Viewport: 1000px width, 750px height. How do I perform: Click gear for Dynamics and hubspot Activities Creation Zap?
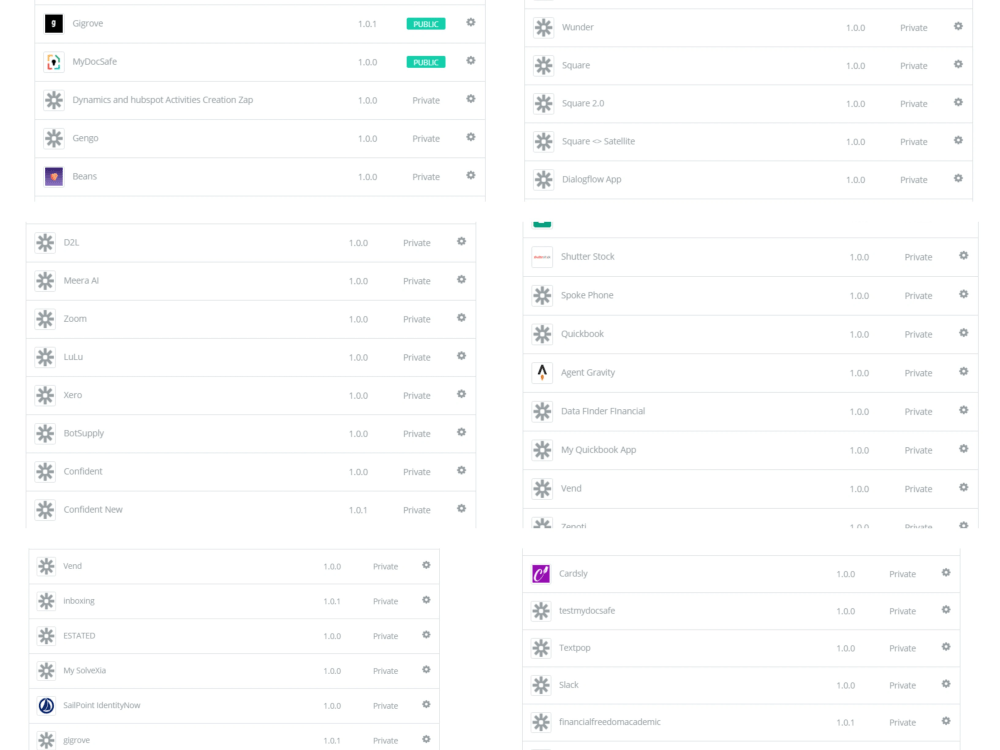click(x=471, y=99)
